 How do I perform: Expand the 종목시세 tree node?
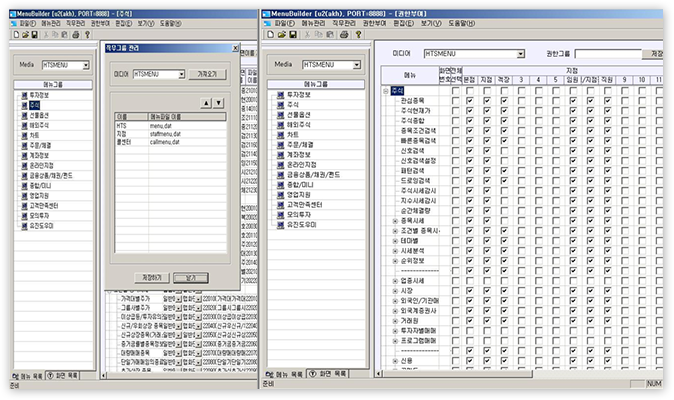[x=395, y=221]
